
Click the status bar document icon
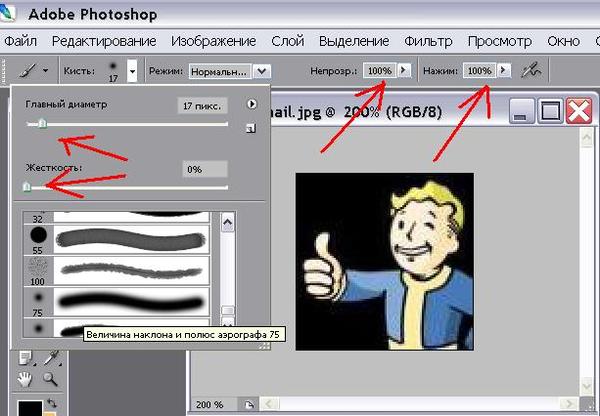click(249, 405)
